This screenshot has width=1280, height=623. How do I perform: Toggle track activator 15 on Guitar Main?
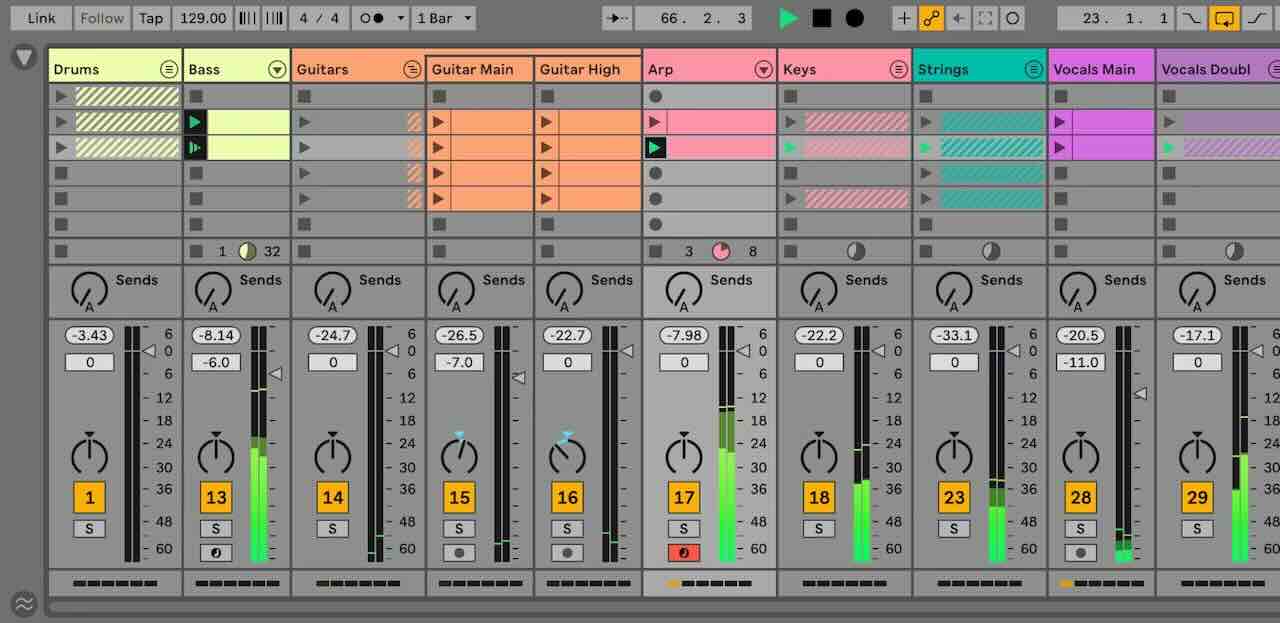pos(459,497)
